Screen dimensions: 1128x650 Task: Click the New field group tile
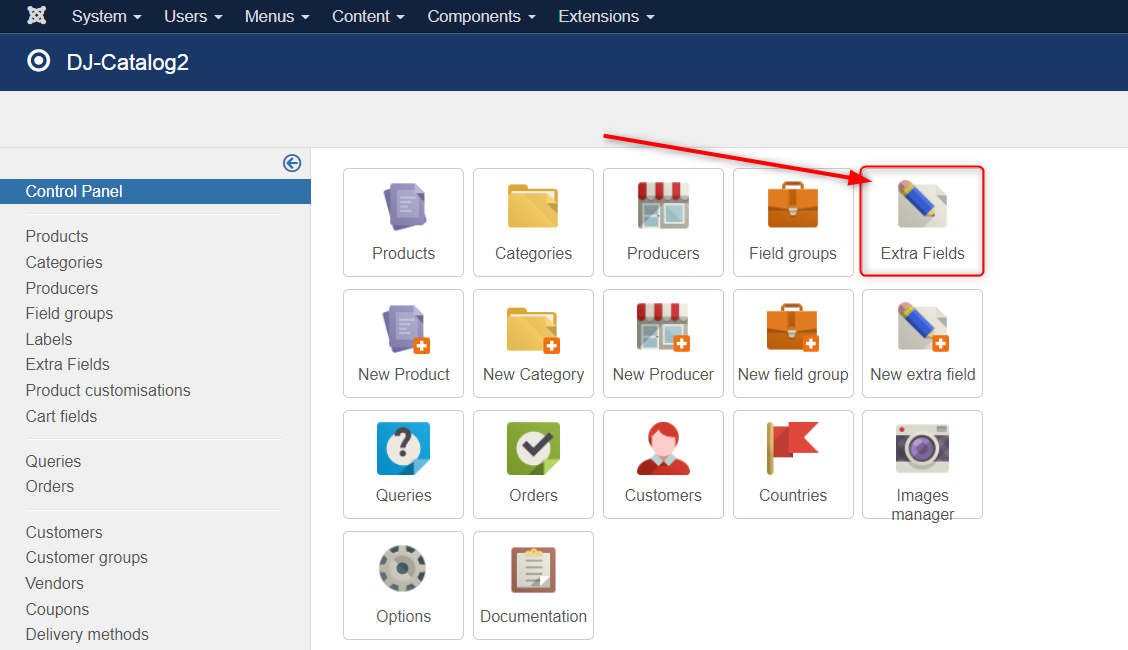click(793, 344)
